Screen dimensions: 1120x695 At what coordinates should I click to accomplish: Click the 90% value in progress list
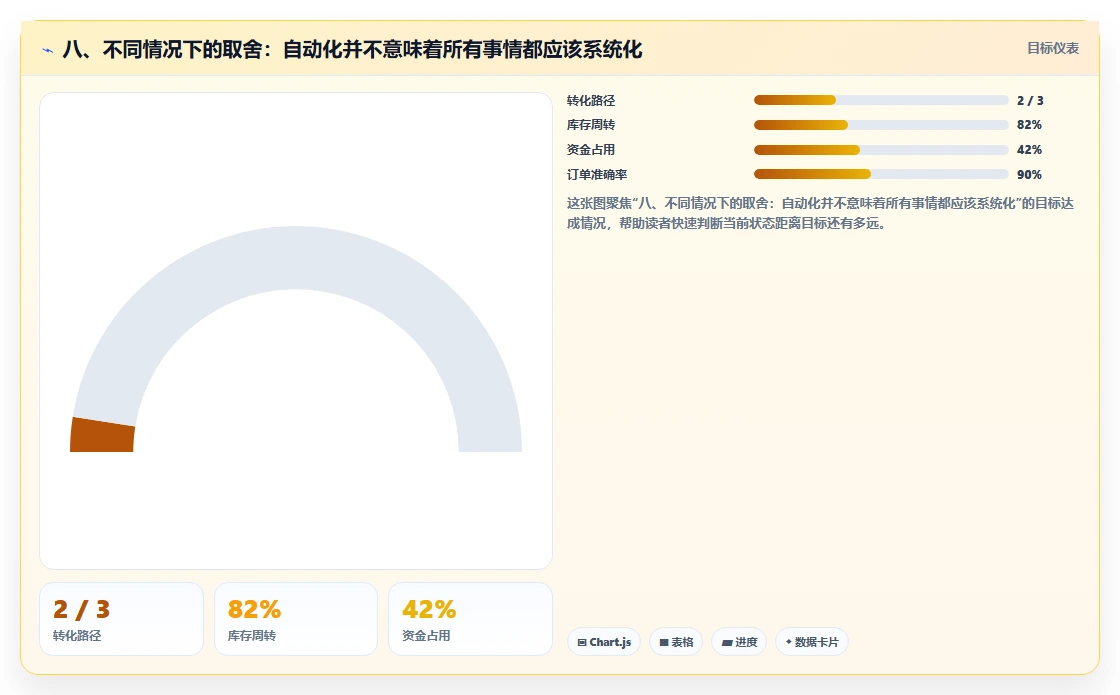(1029, 174)
